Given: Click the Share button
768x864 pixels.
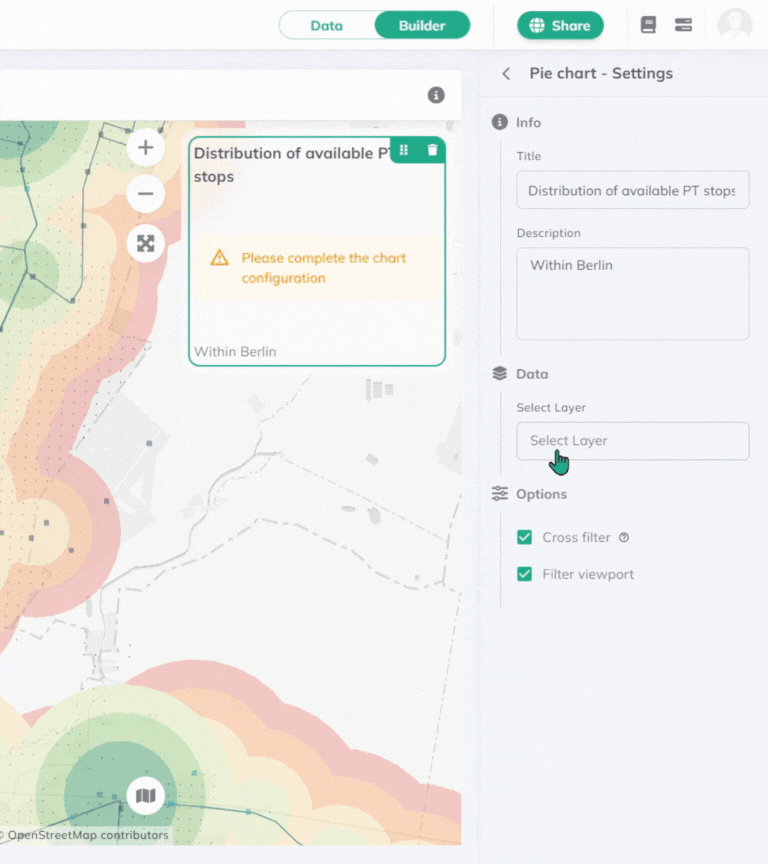Looking at the screenshot, I should click(560, 25).
